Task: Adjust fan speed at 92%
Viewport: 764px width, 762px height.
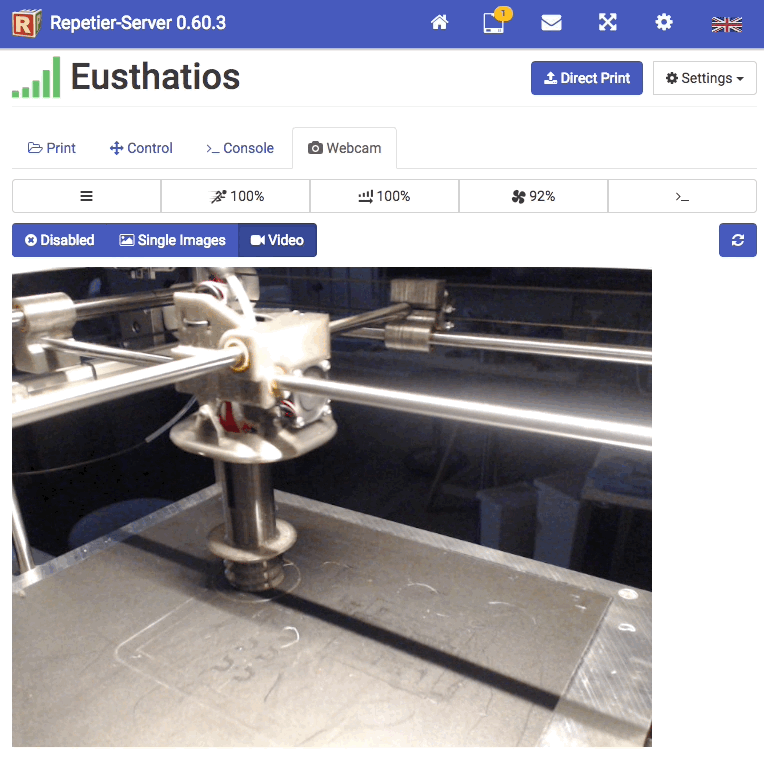Action: point(533,197)
